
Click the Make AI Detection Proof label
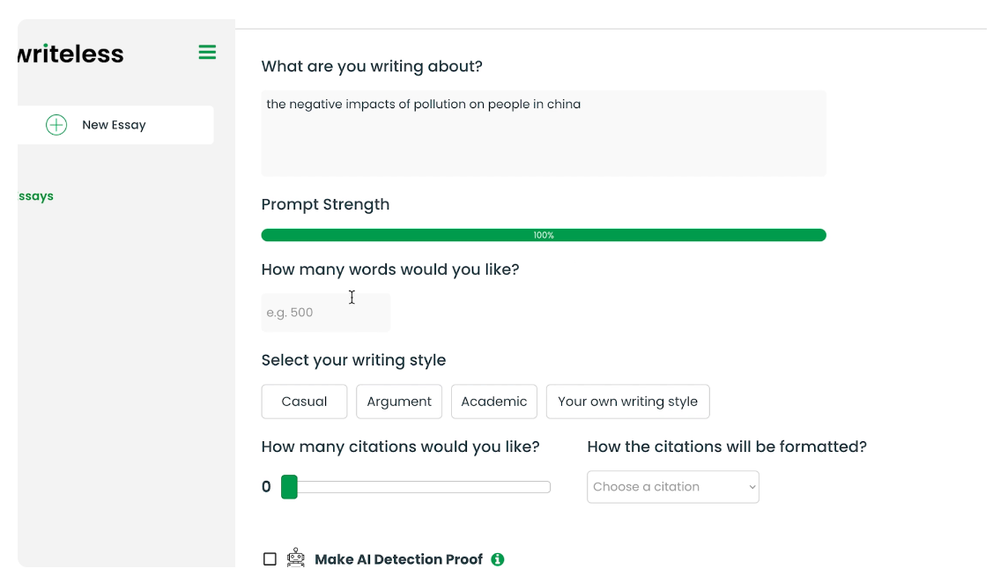pyautogui.click(x=399, y=559)
